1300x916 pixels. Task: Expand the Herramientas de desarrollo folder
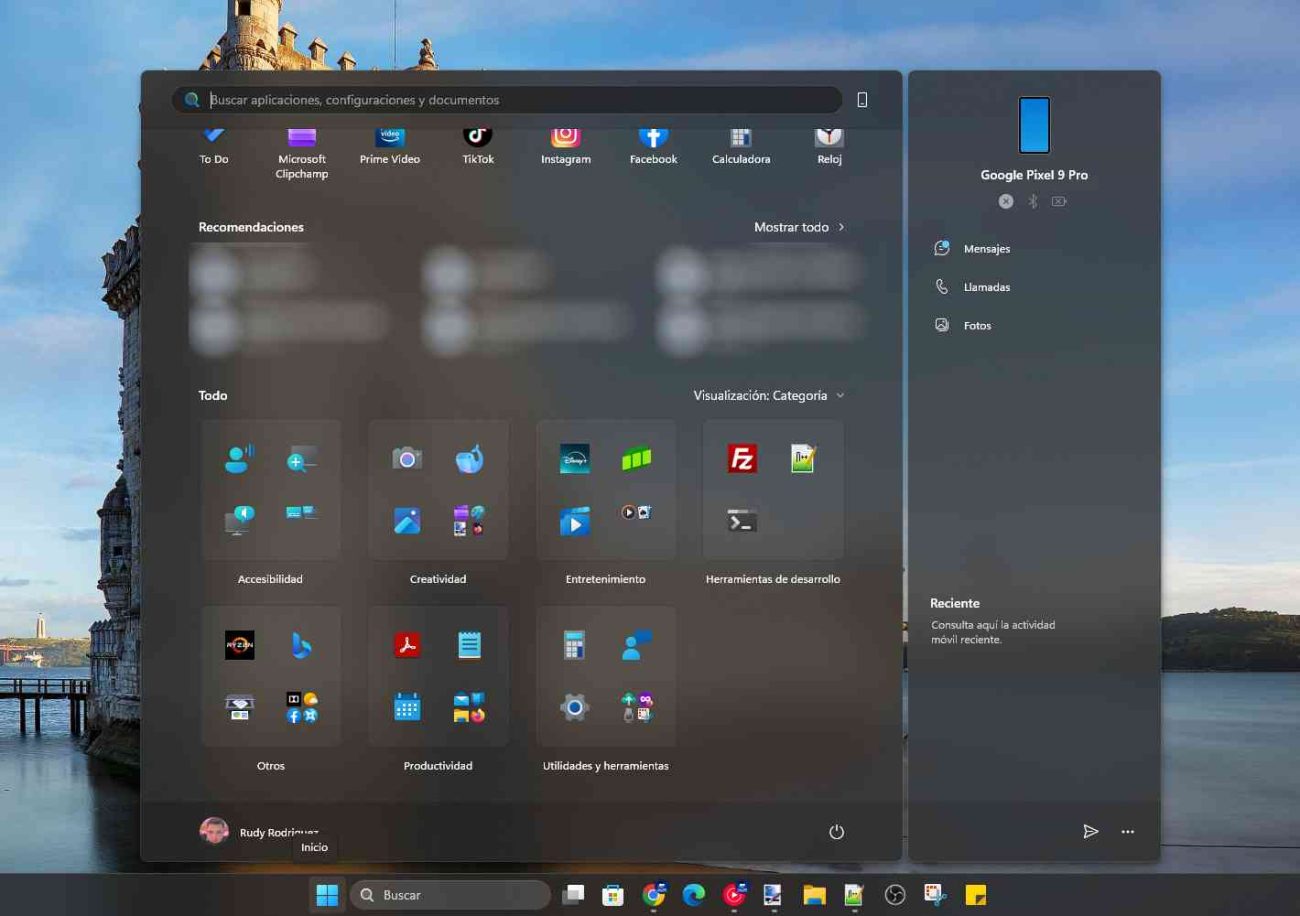[x=772, y=489]
